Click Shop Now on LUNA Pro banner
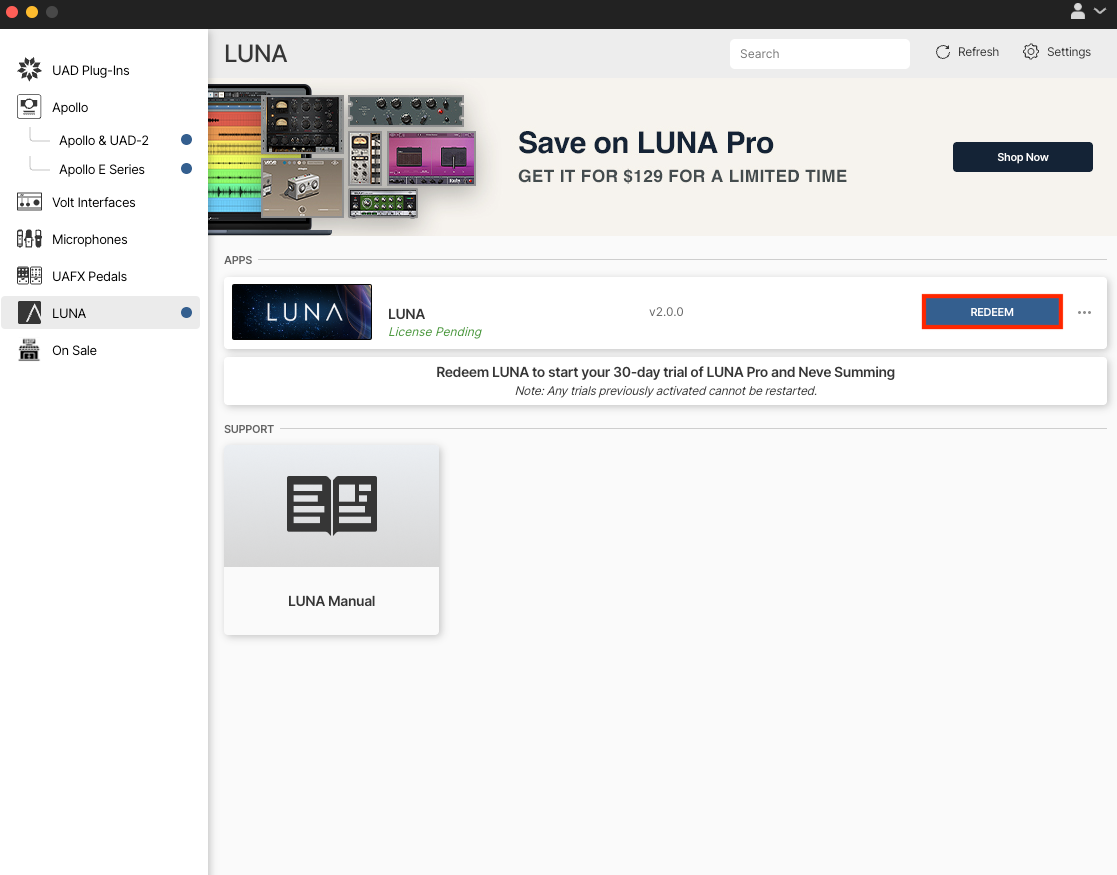 [1022, 157]
